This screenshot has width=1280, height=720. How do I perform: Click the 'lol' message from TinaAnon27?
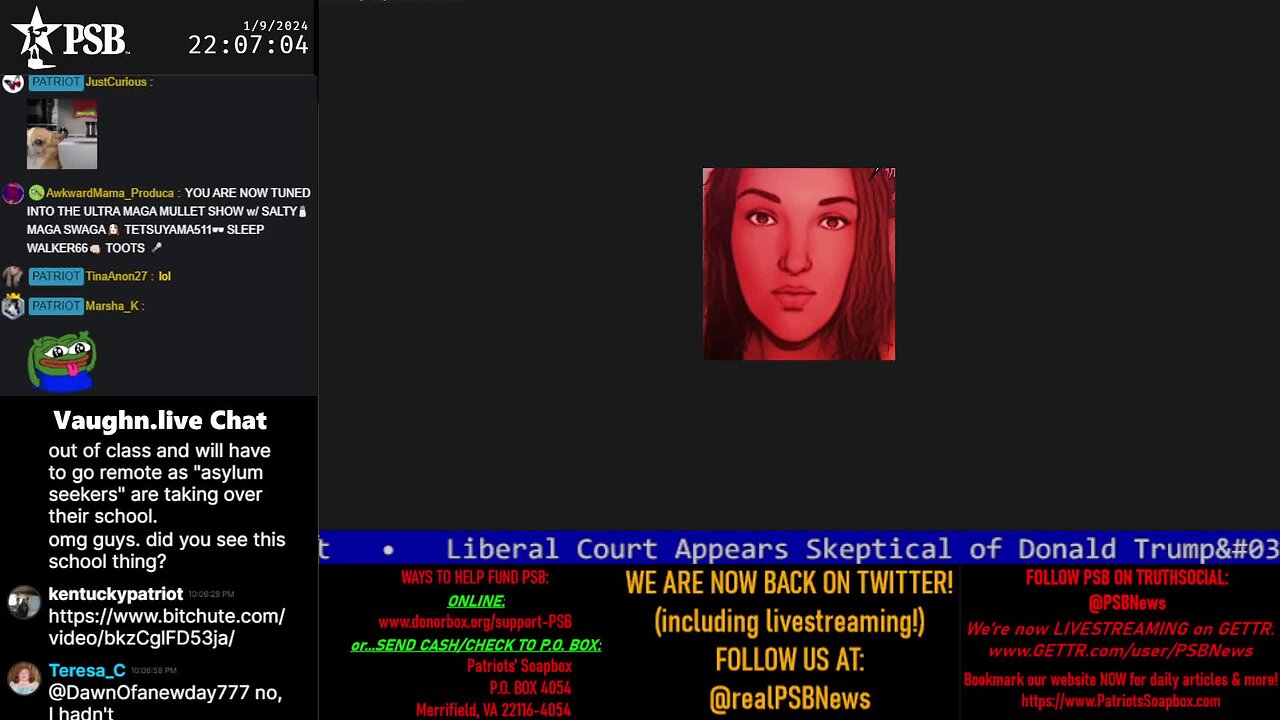tap(165, 276)
